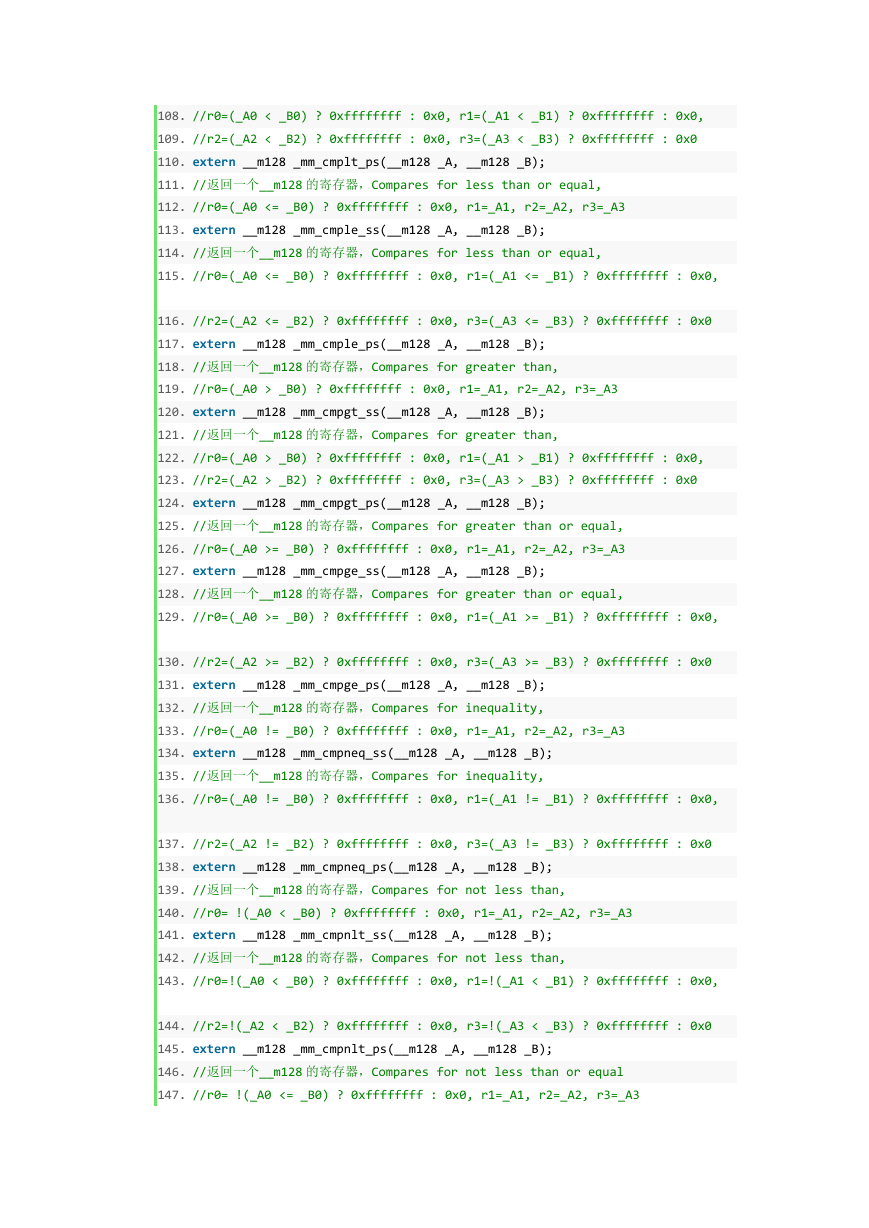Click line 120 _mm_cmpgt_ss declaration
Screen dimensions: 869x1228
(x=369, y=412)
